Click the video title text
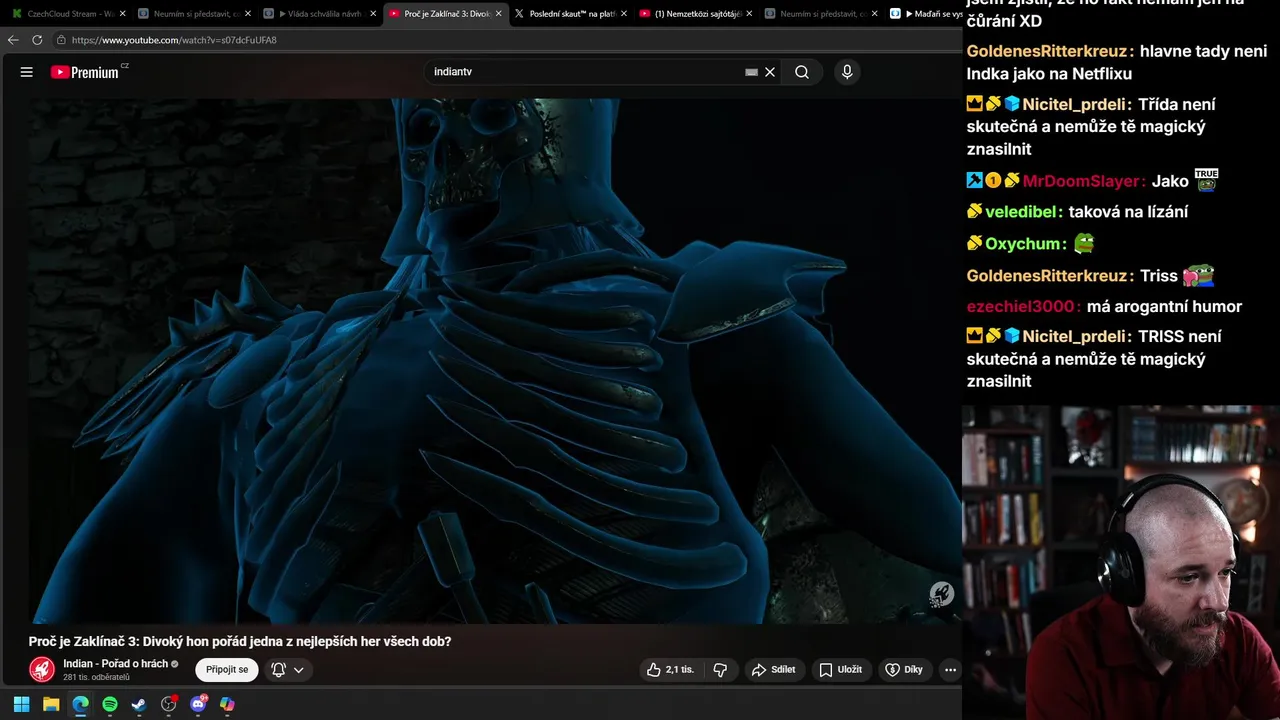 click(x=240, y=641)
